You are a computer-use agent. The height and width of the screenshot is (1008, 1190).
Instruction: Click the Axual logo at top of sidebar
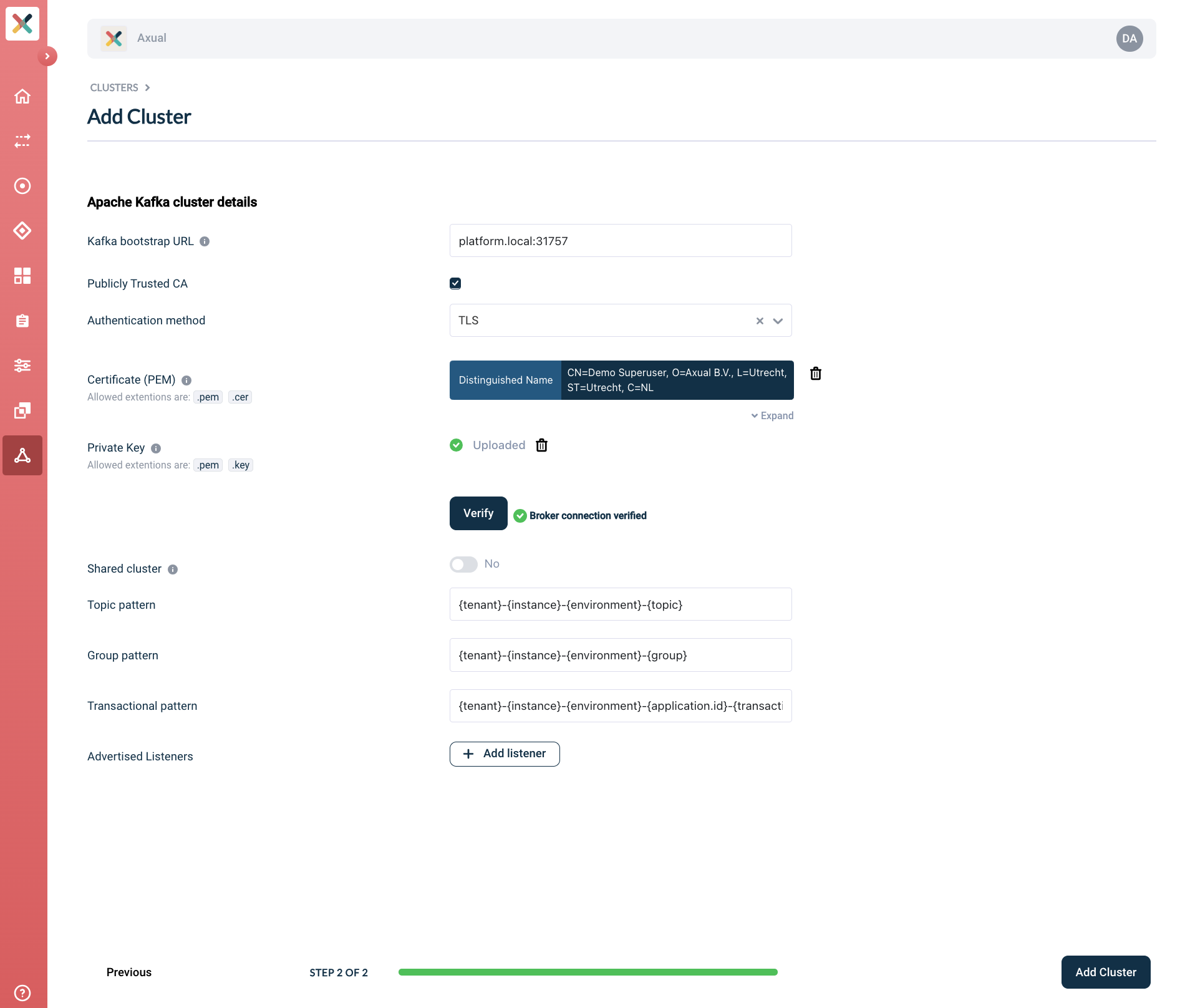tap(22, 24)
